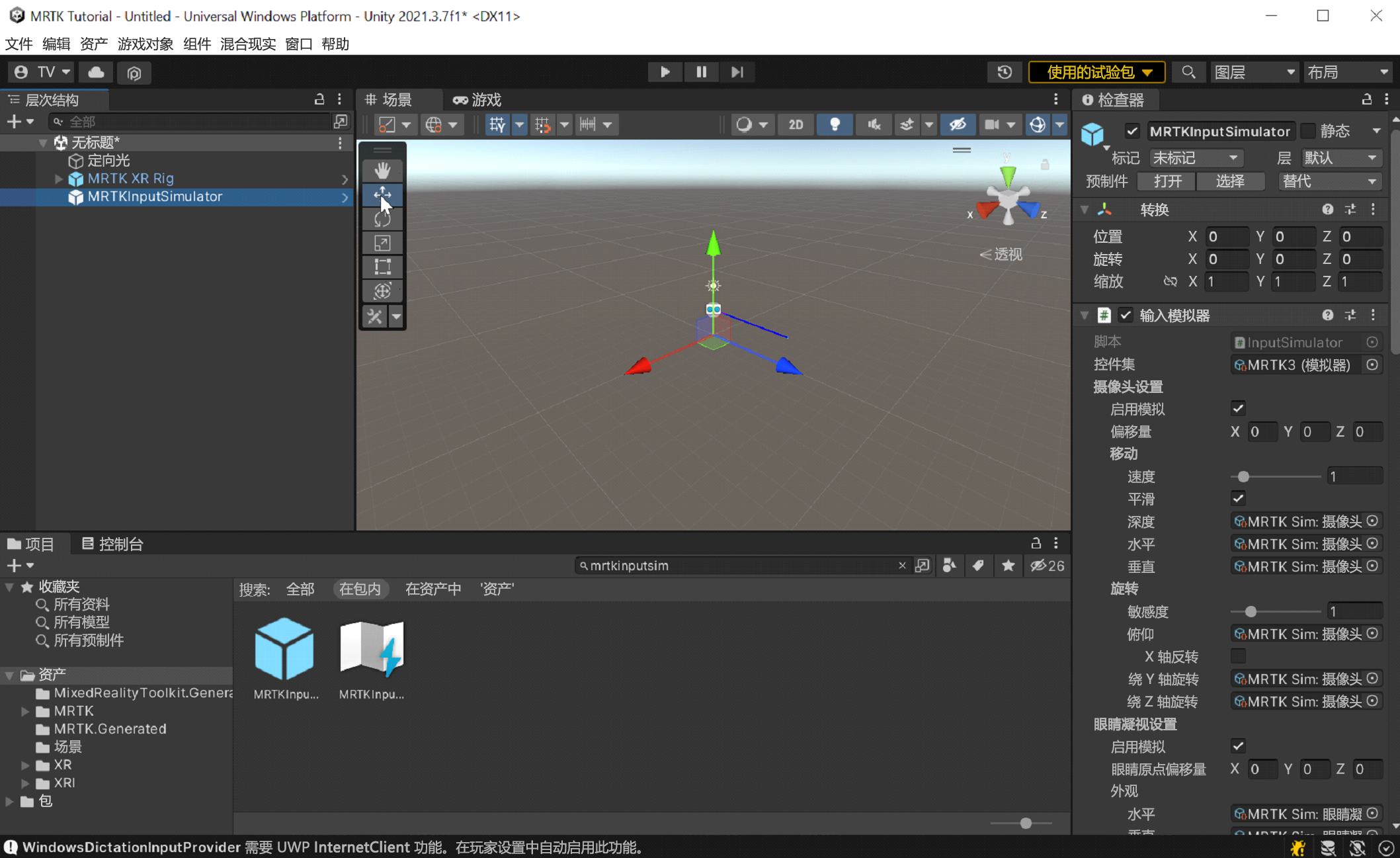Select the Rect transform tool
The width and height of the screenshot is (1400, 858).
[382, 267]
